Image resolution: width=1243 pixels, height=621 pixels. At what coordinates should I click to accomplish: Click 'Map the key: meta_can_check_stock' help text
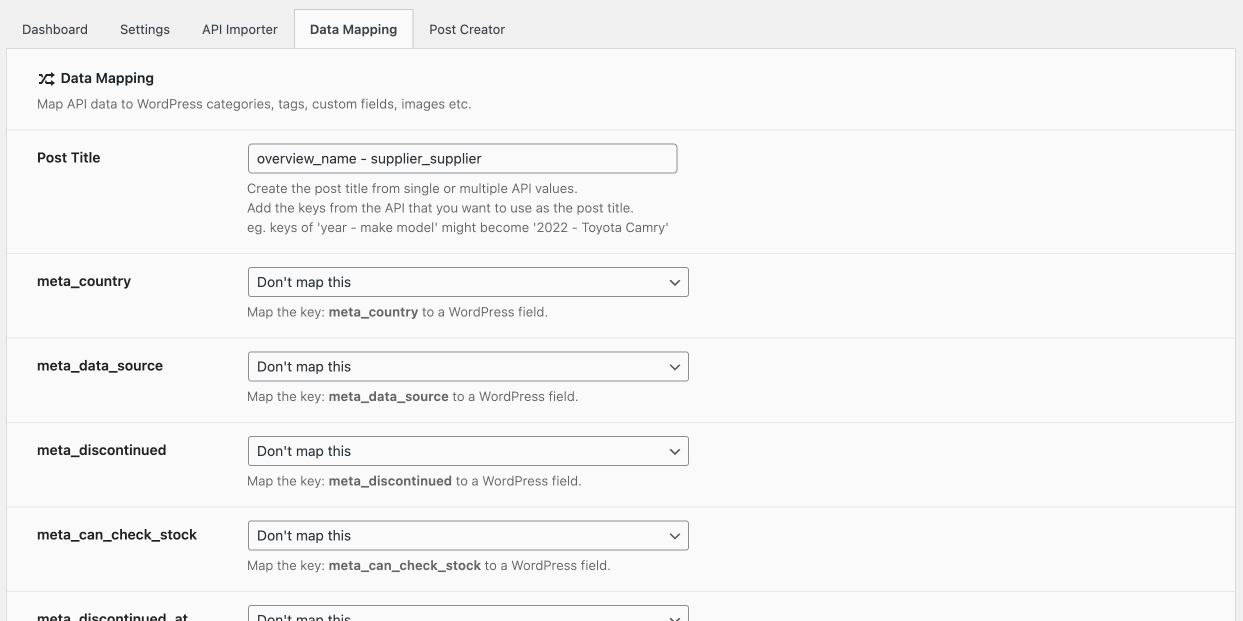tap(428, 566)
